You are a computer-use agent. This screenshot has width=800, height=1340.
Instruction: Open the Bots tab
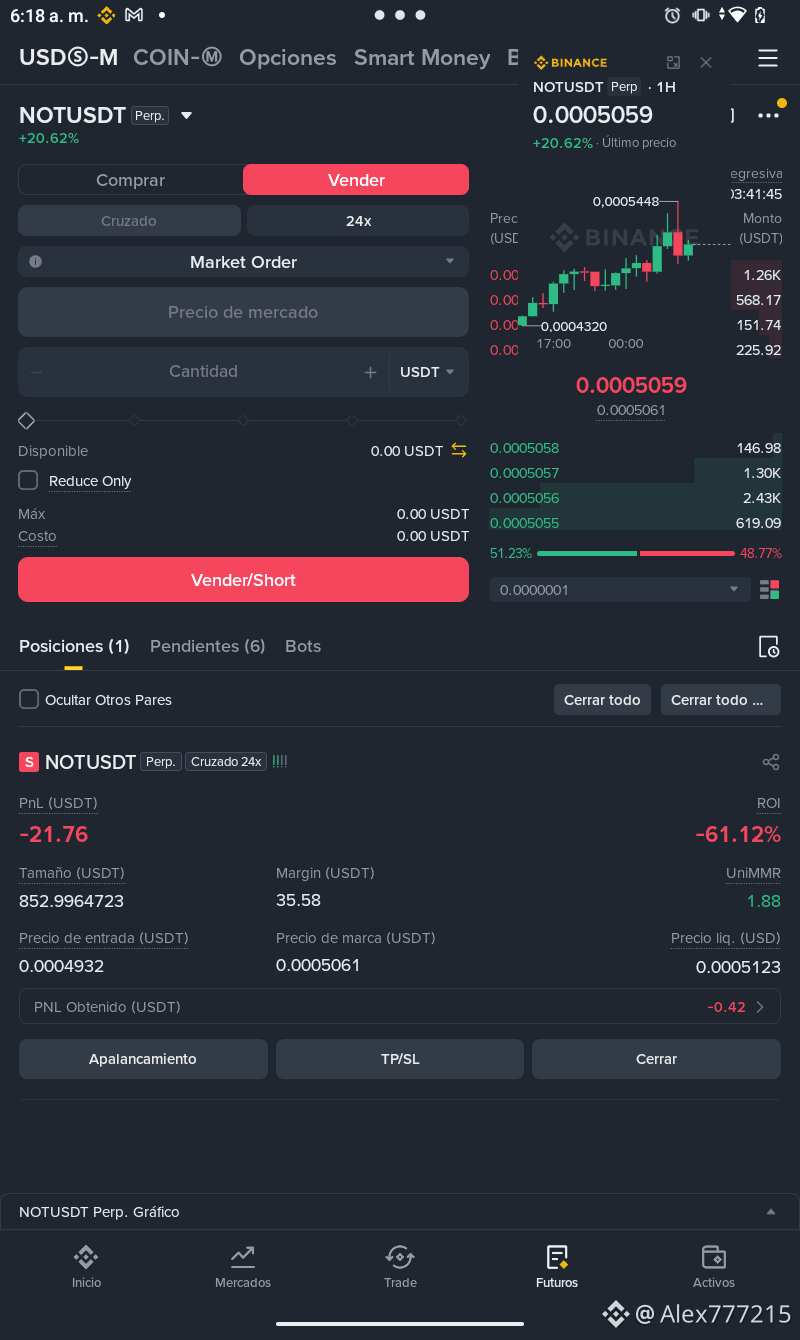point(303,646)
